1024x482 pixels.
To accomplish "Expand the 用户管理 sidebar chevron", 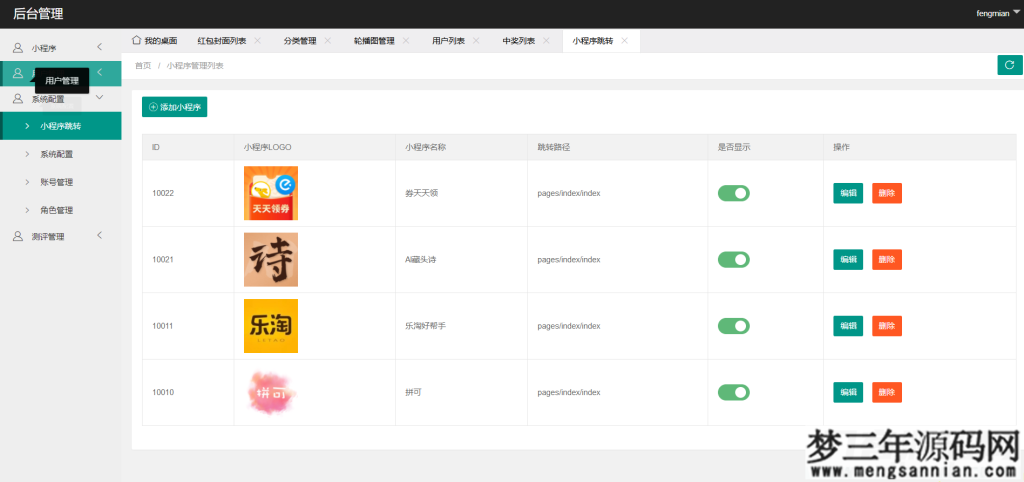I will pos(99,72).
